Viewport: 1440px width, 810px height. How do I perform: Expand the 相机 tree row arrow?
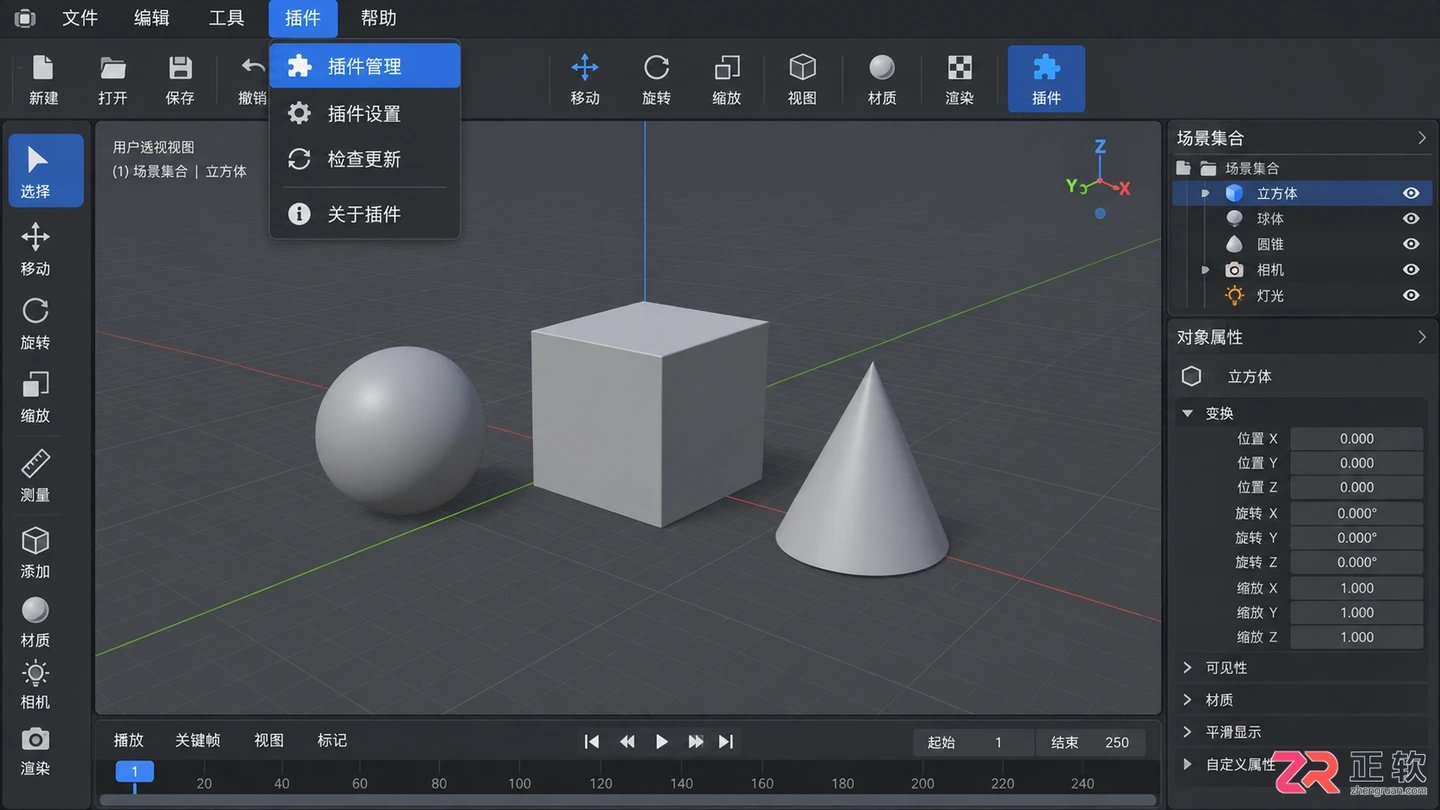tap(1205, 270)
